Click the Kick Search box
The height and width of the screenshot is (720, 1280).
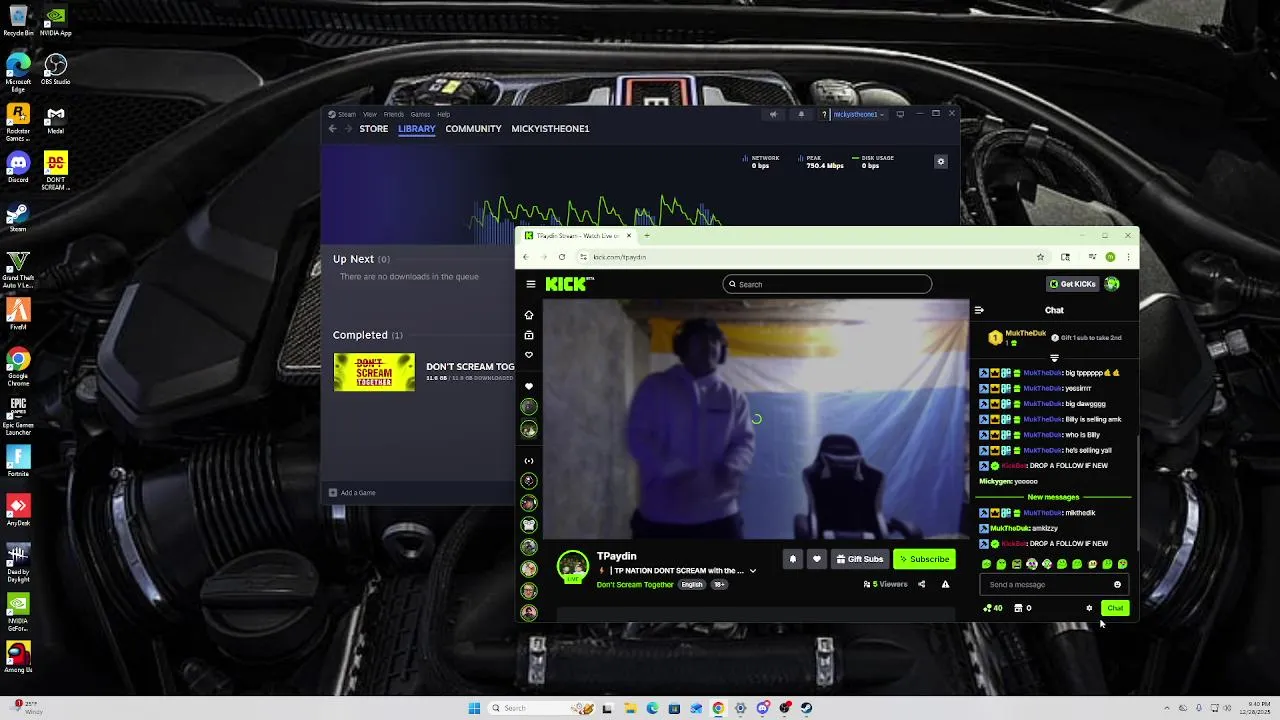pyautogui.click(x=827, y=284)
